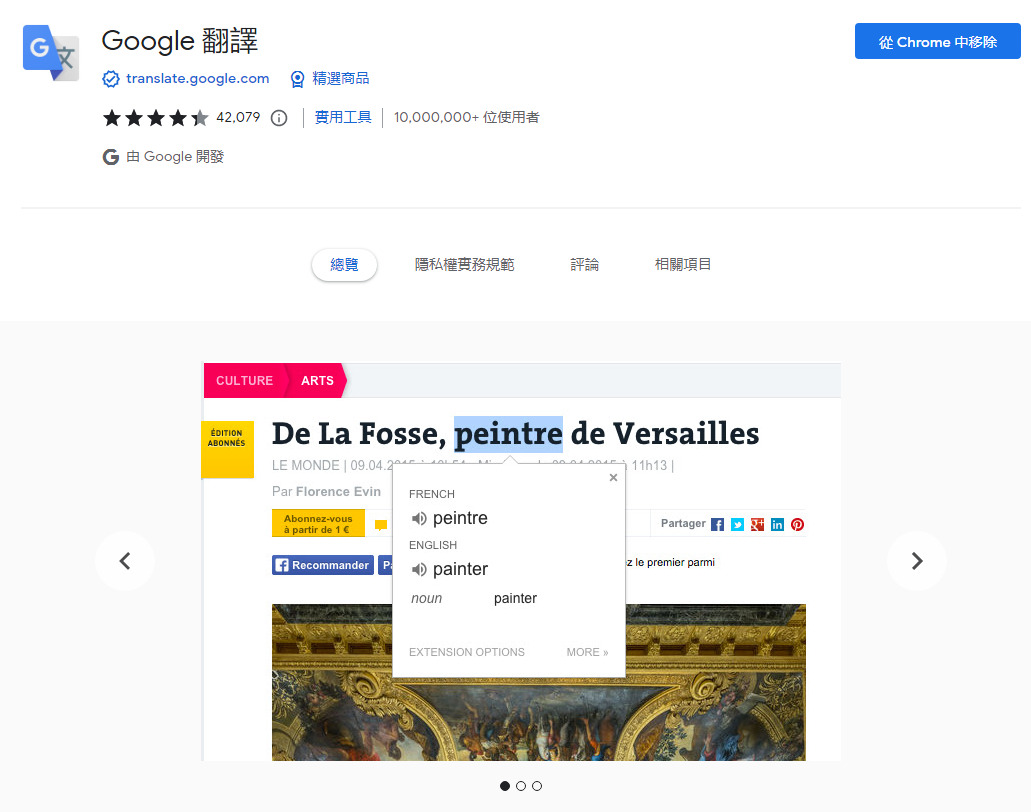Click the Google Translate extension logo

(51, 53)
